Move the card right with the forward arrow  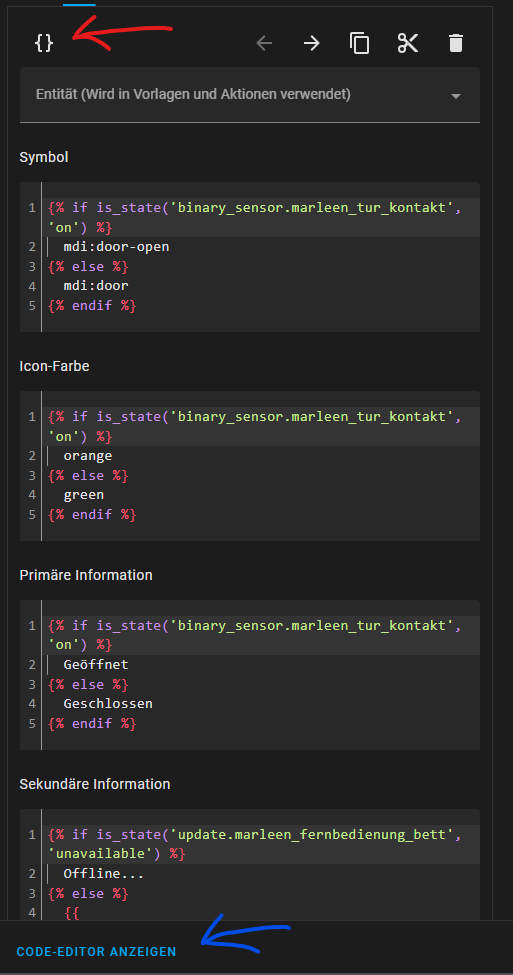[312, 43]
